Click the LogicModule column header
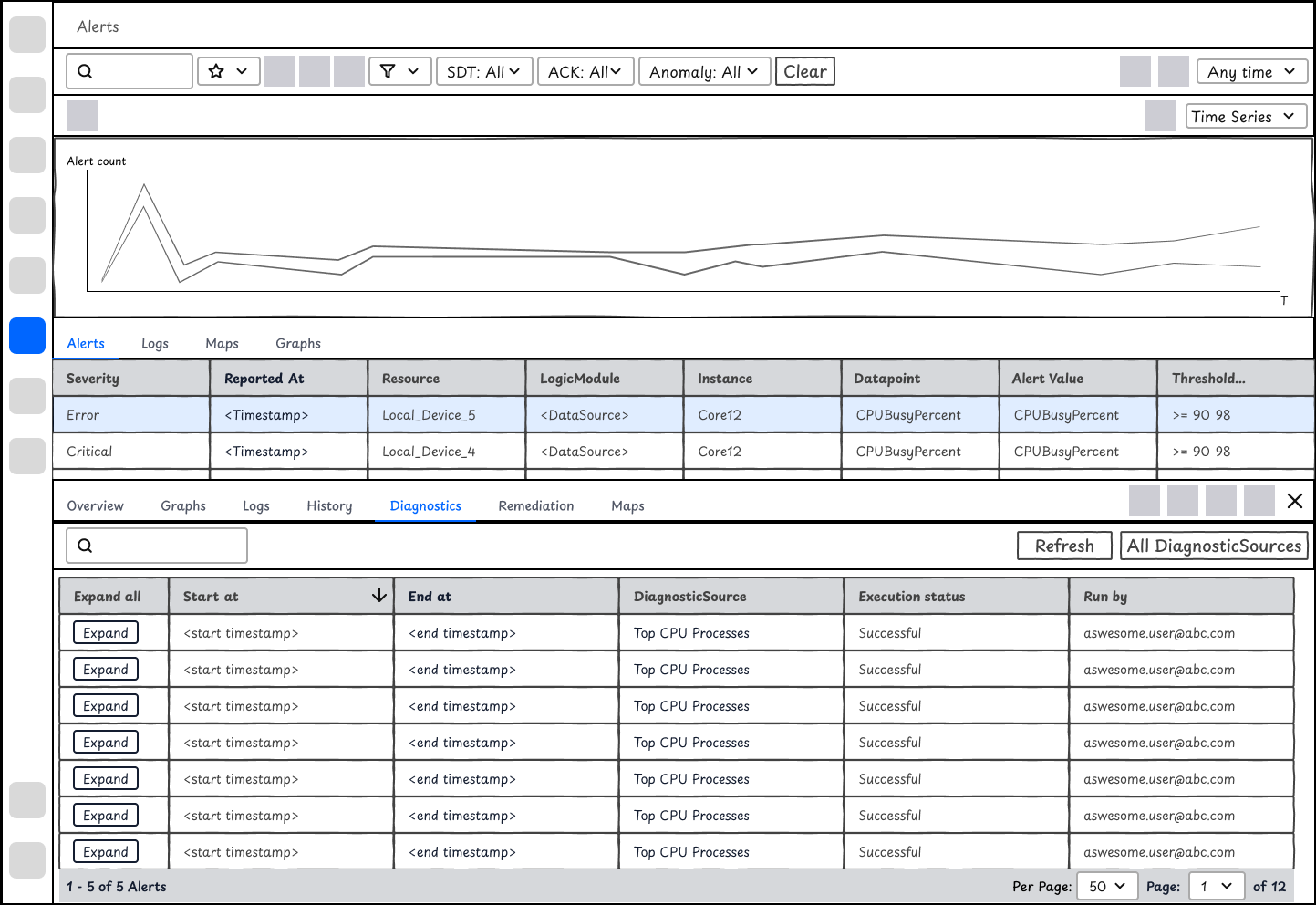Screen dimensions: 1316x905 coord(605,378)
